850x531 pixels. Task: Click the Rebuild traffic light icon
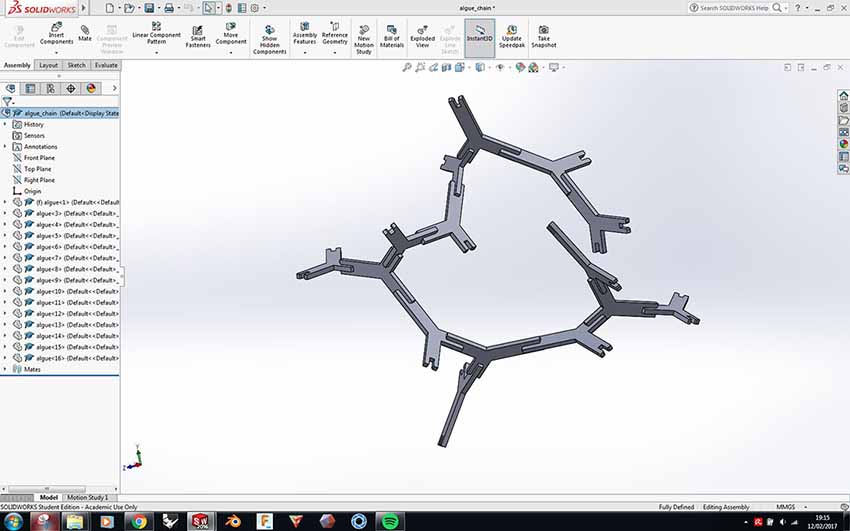229,8
